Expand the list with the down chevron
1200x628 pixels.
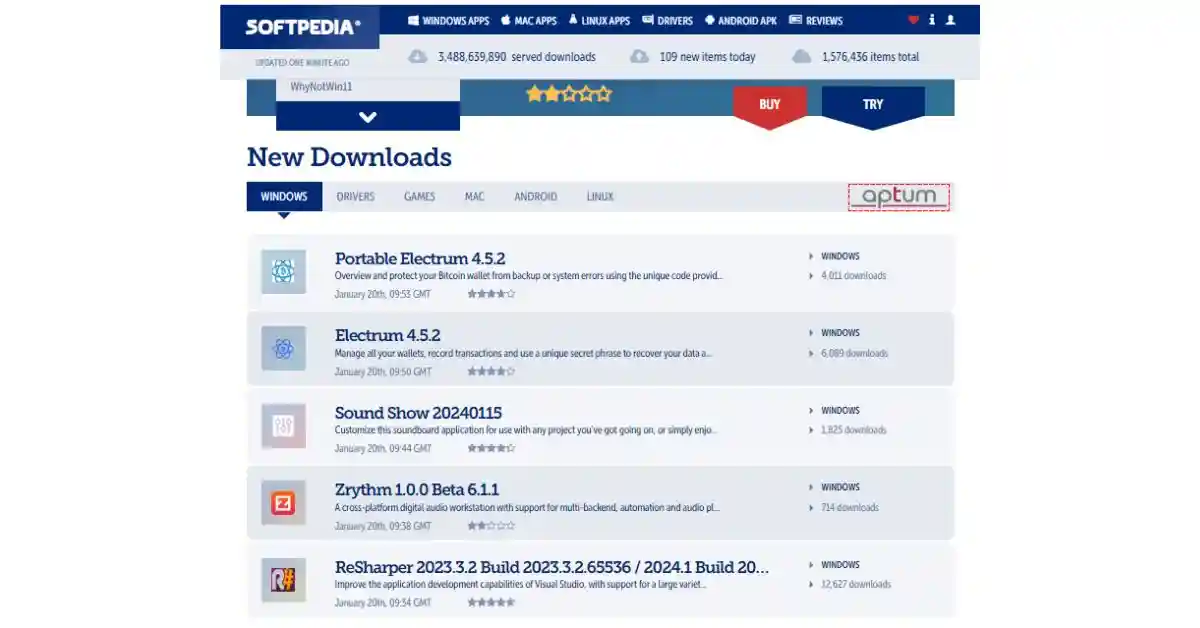click(x=368, y=116)
